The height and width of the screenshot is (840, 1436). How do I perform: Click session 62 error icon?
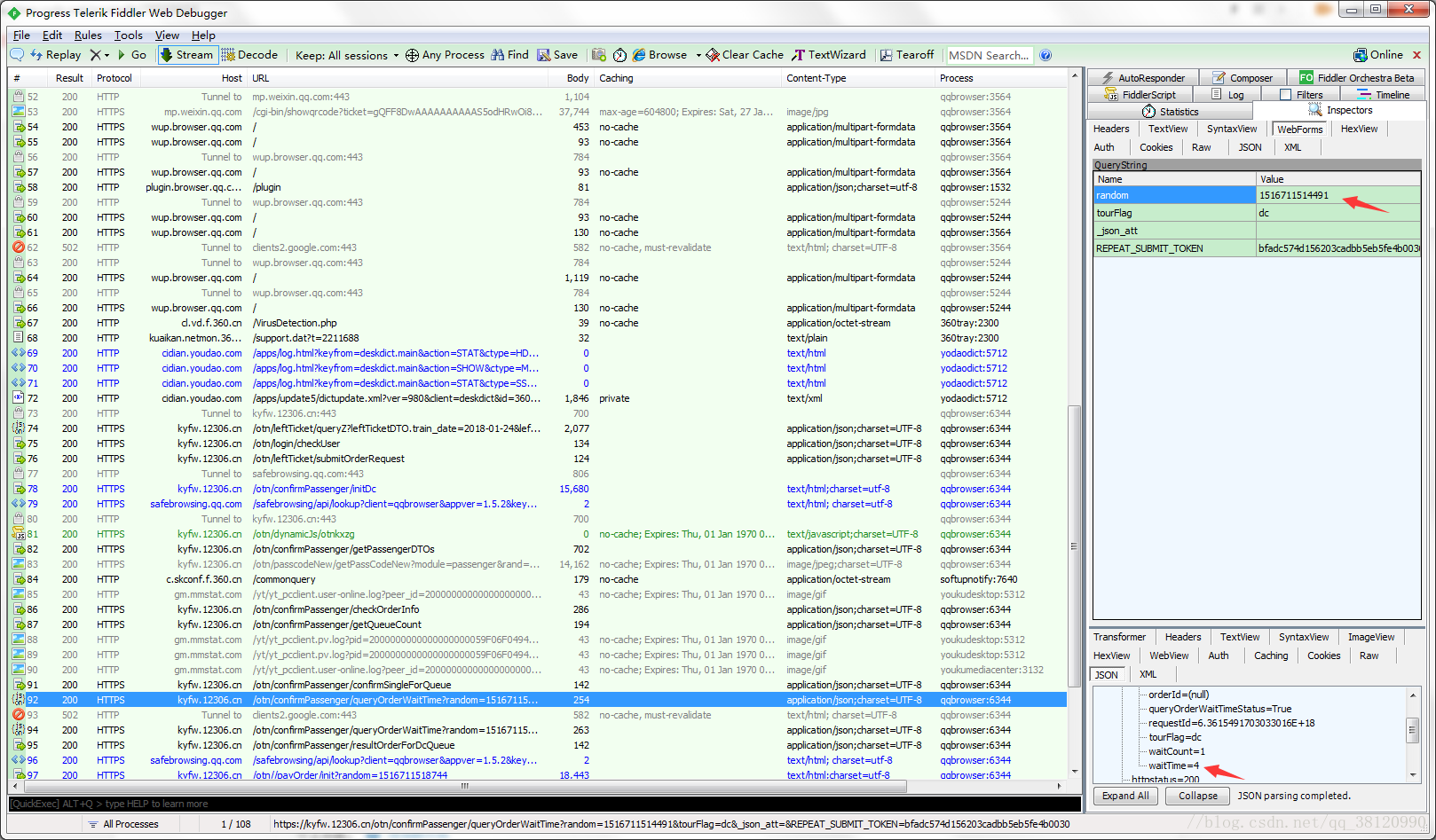[18, 247]
